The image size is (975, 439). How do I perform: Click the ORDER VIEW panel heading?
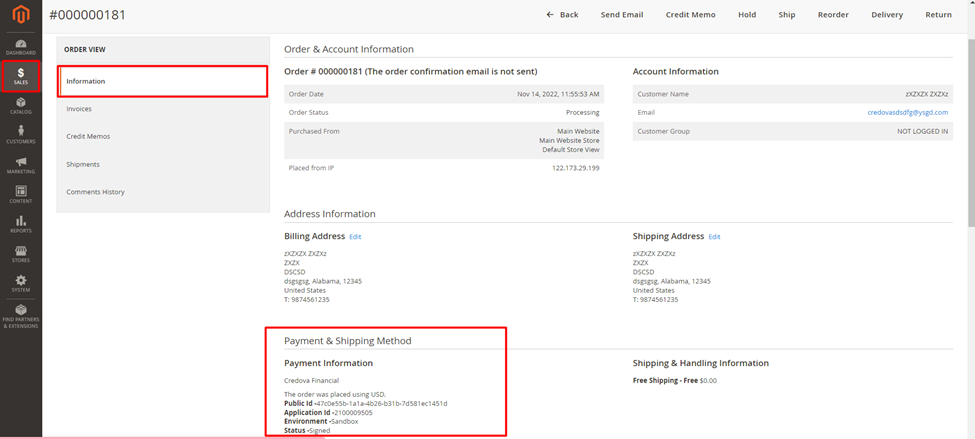(x=85, y=49)
